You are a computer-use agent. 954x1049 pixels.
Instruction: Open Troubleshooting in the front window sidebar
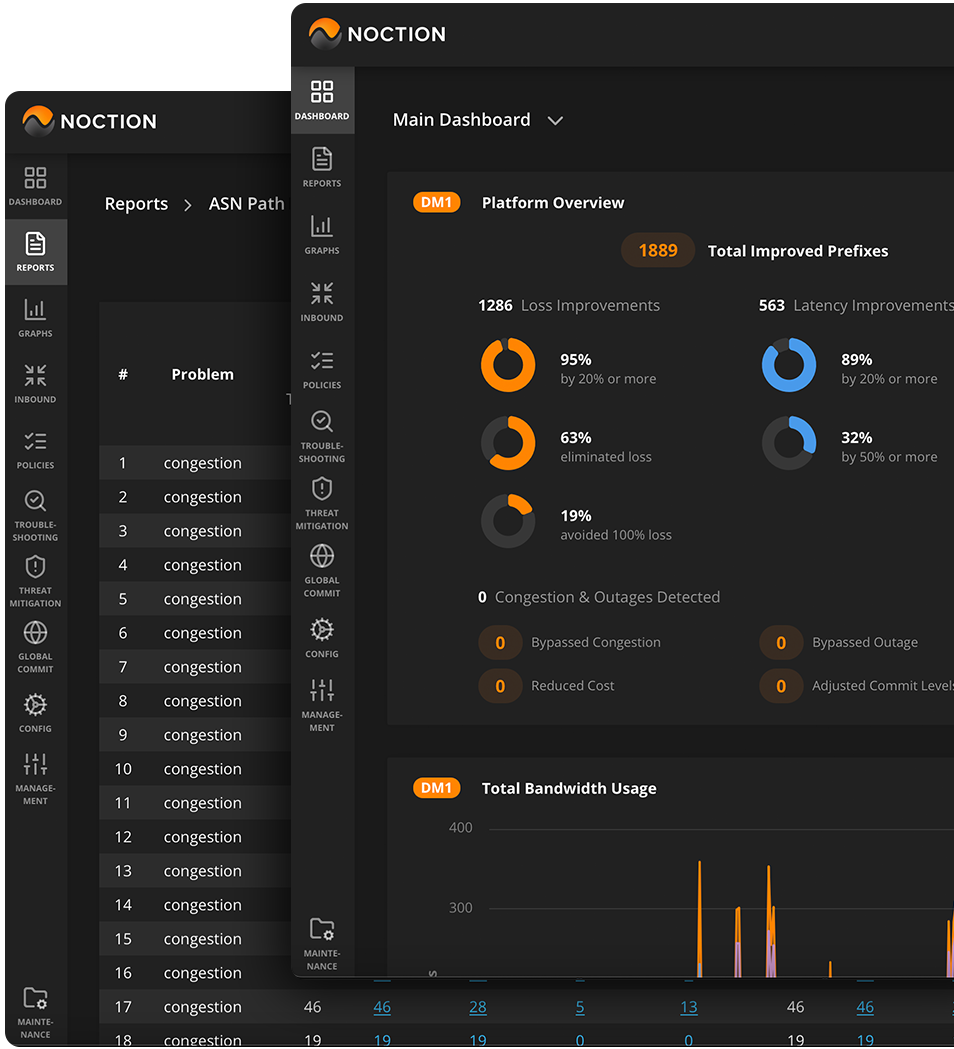(322, 436)
